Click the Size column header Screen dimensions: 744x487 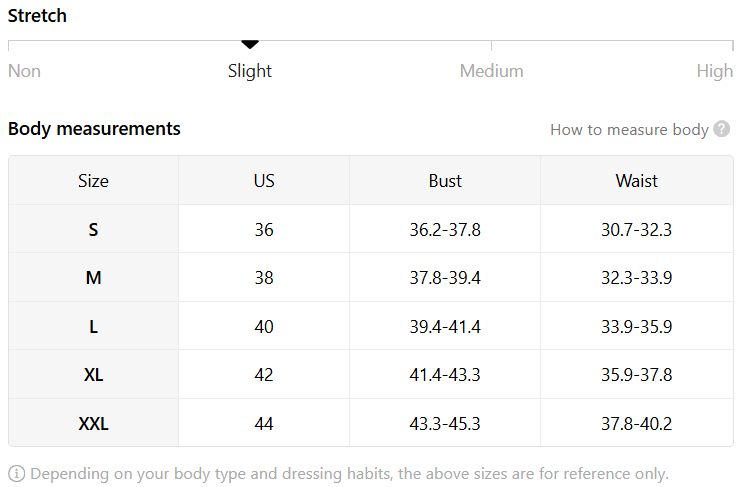tap(93, 181)
